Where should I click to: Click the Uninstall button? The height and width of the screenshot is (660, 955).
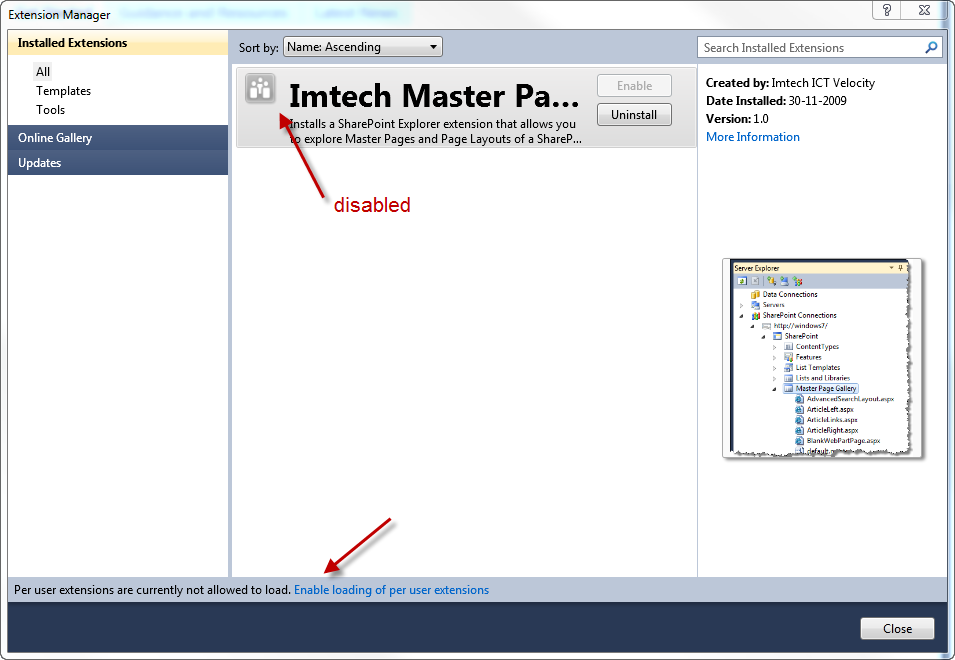pyautogui.click(x=634, y=114)
